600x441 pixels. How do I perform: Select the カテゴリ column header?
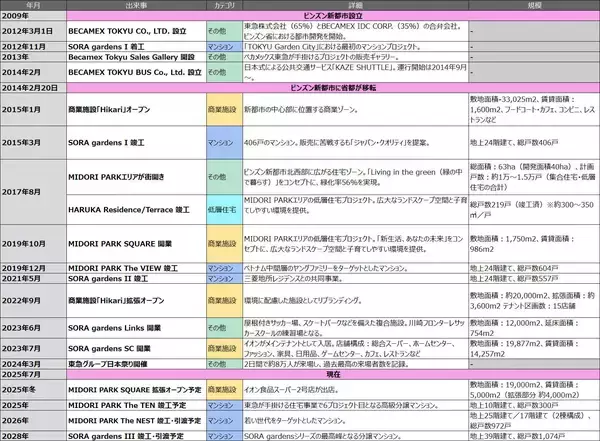pos(223,5)
